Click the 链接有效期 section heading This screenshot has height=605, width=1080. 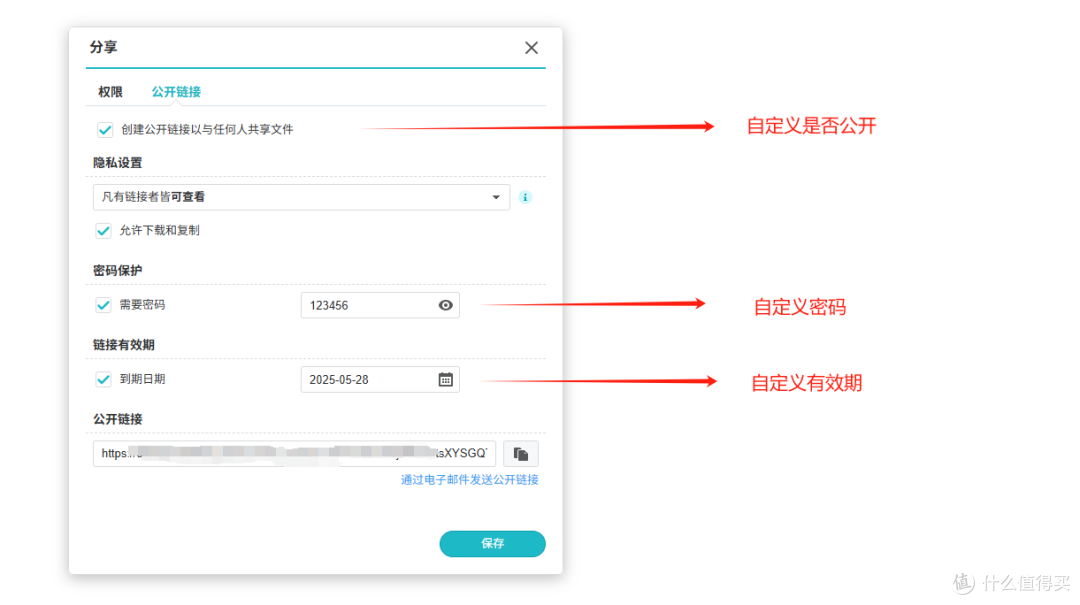124,345
